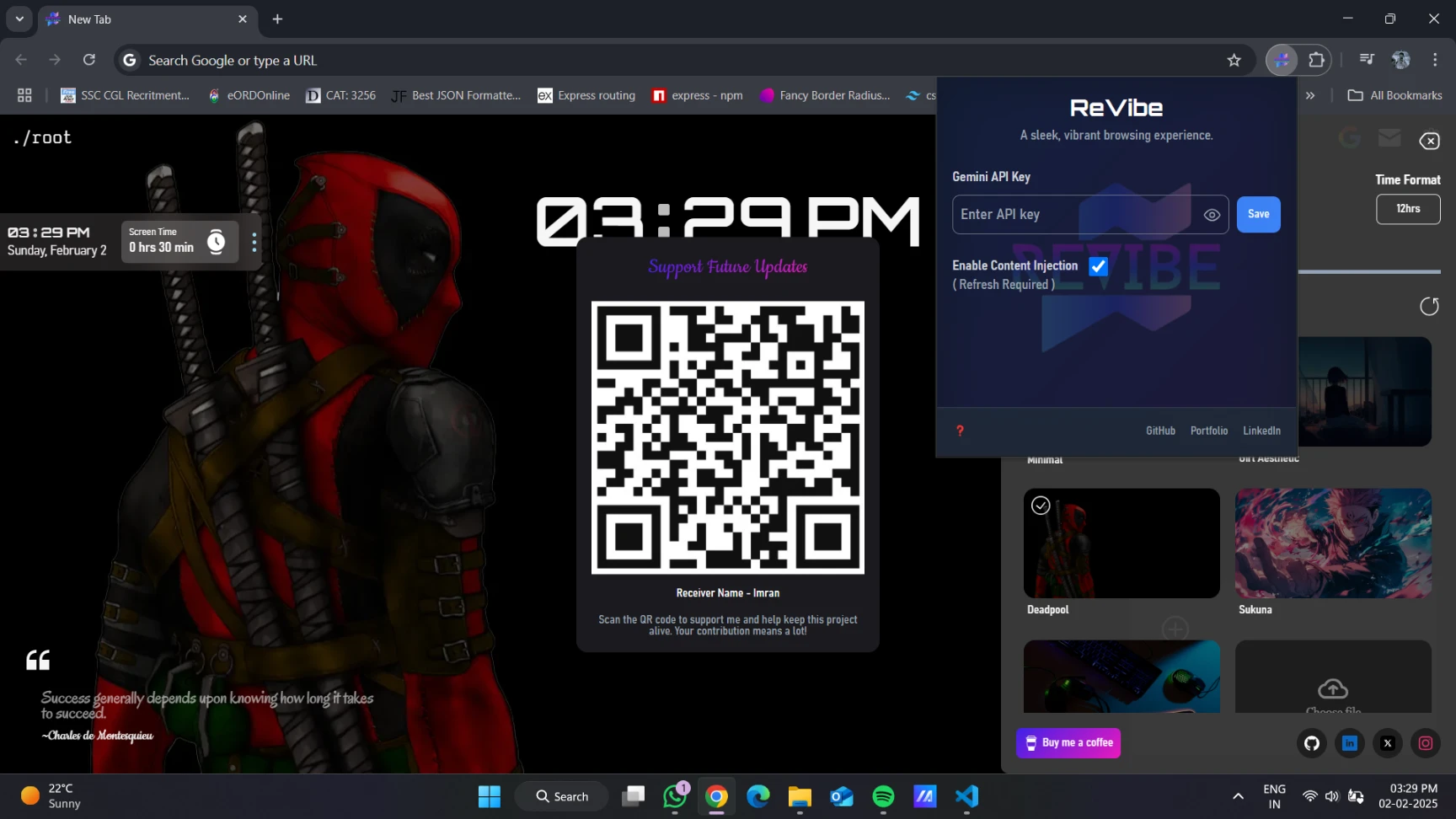Open Outlook from the taskbar
The image size is (1456, 819).
842,796
